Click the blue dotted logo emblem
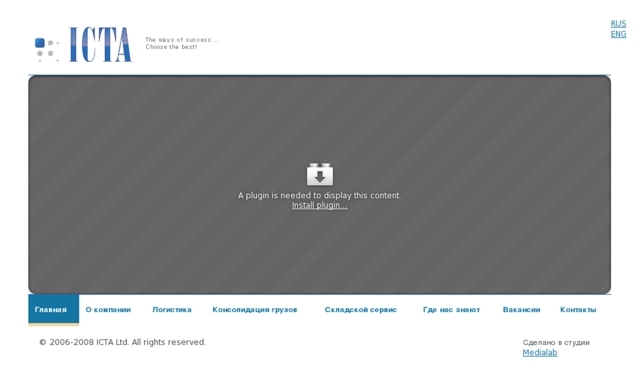 (x=47, y=50)
